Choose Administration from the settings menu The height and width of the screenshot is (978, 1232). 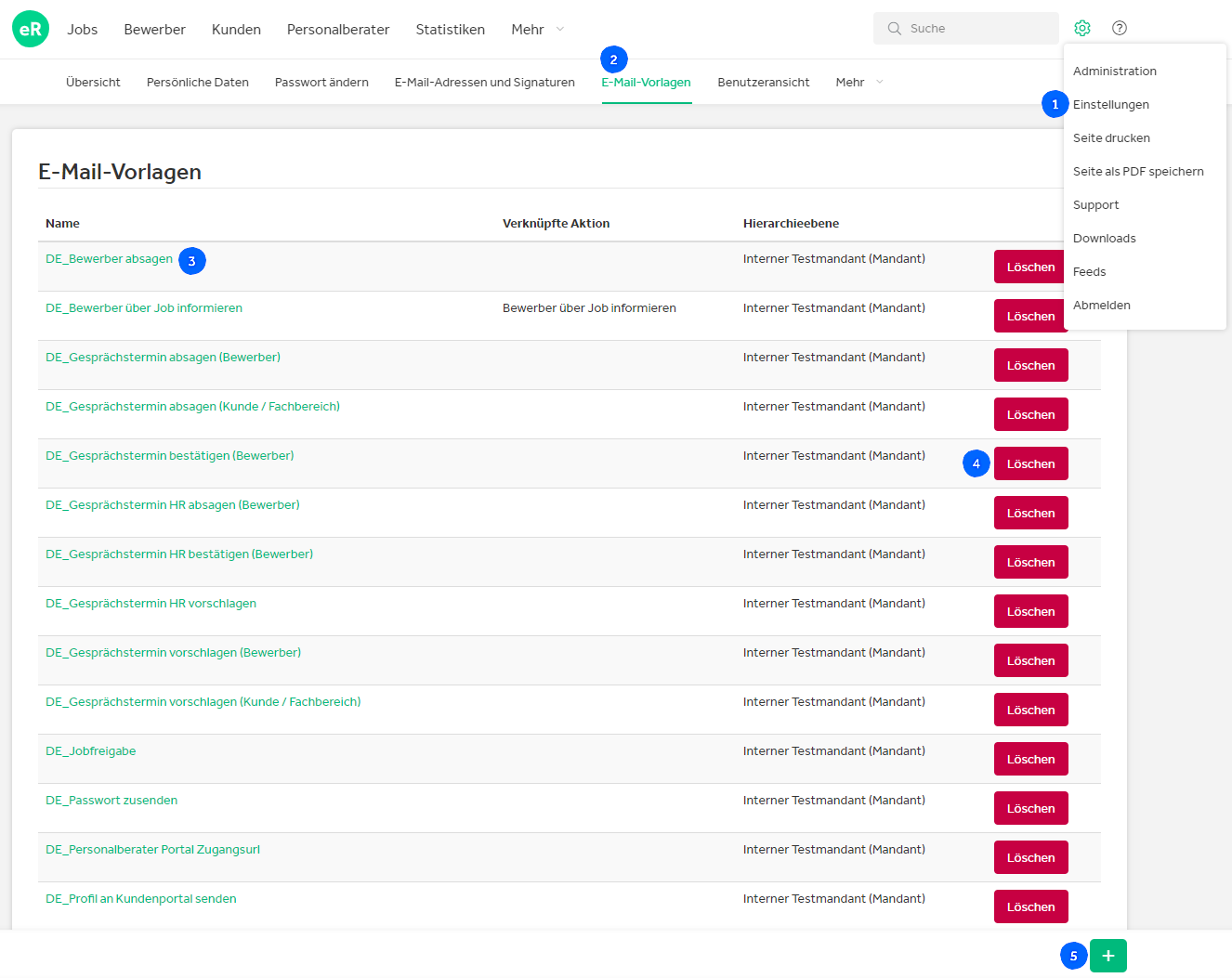pos(1115,72)
